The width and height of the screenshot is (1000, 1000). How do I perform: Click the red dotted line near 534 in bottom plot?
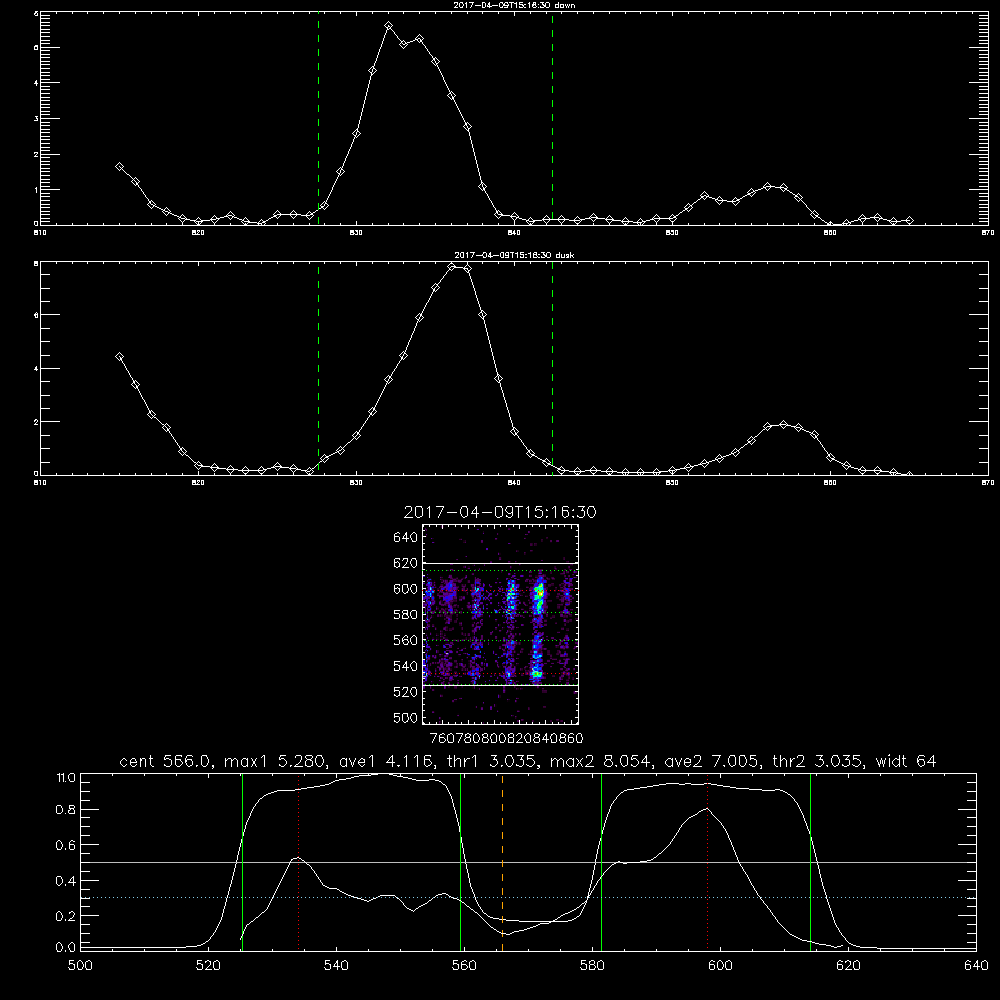pyautogui.click(x=298, y=861)
